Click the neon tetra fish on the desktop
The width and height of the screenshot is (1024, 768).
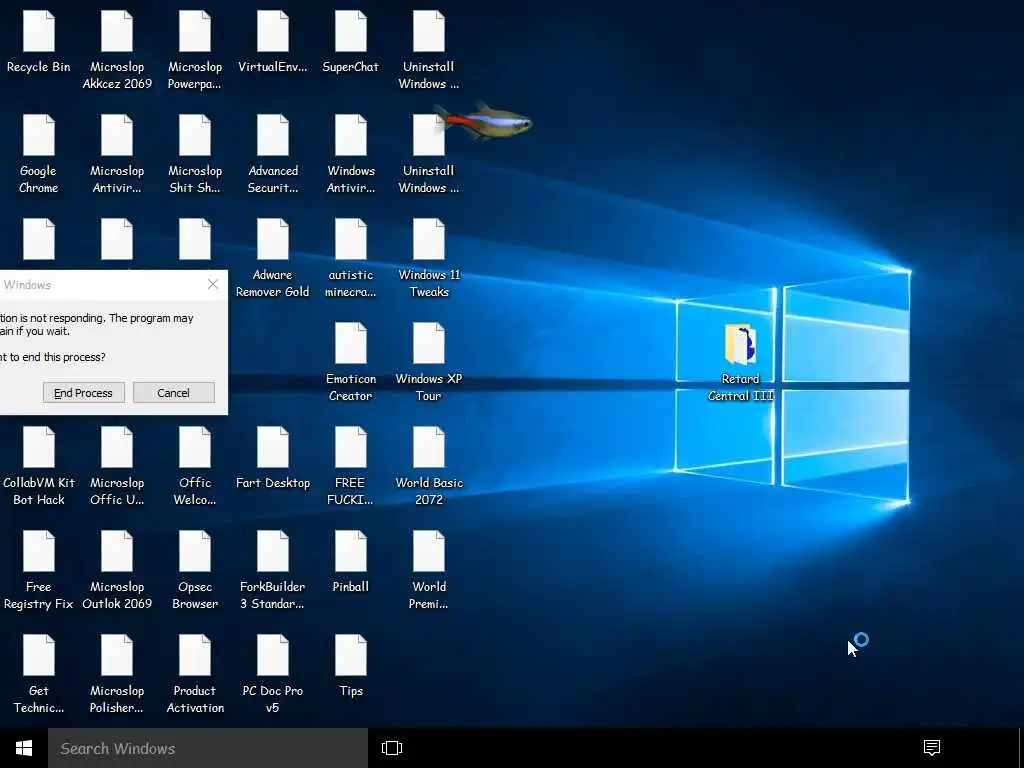487,121
